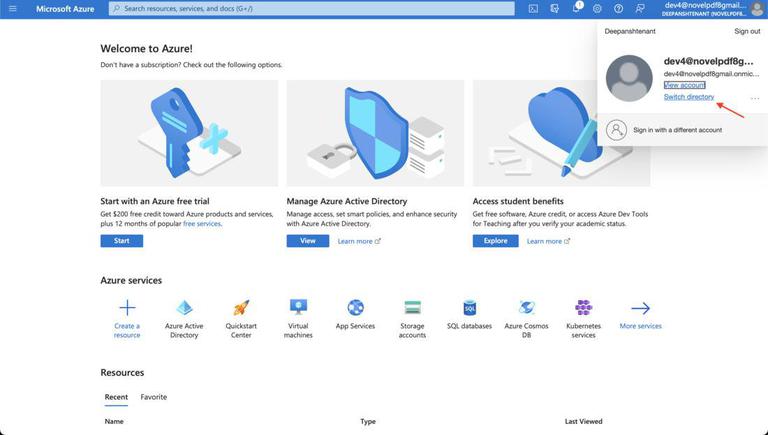
Task: Open portal settings gear
Action: pyautogui.click(x=597, y=8)
